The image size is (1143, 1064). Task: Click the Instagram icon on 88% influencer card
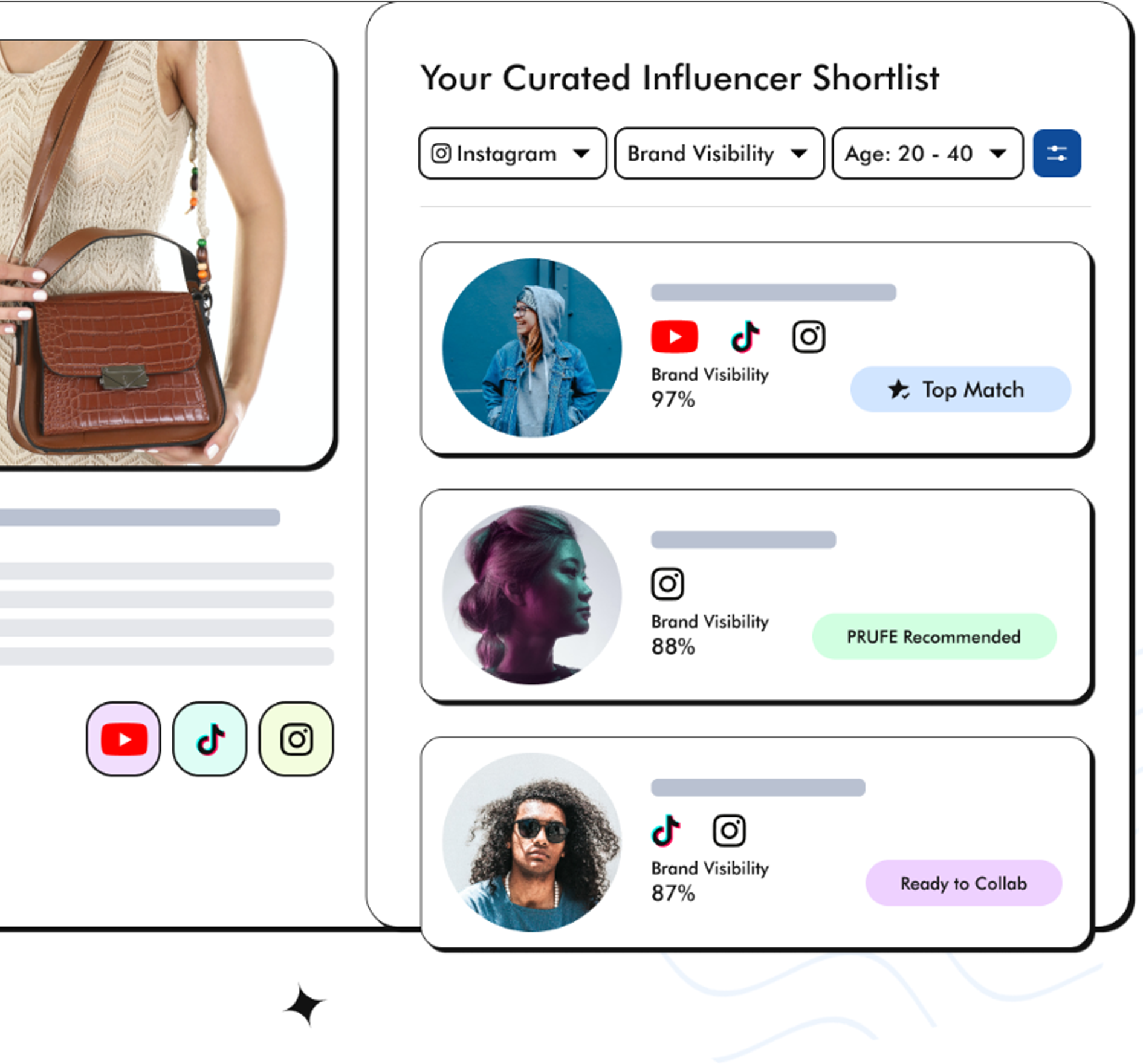coord(667,584)
